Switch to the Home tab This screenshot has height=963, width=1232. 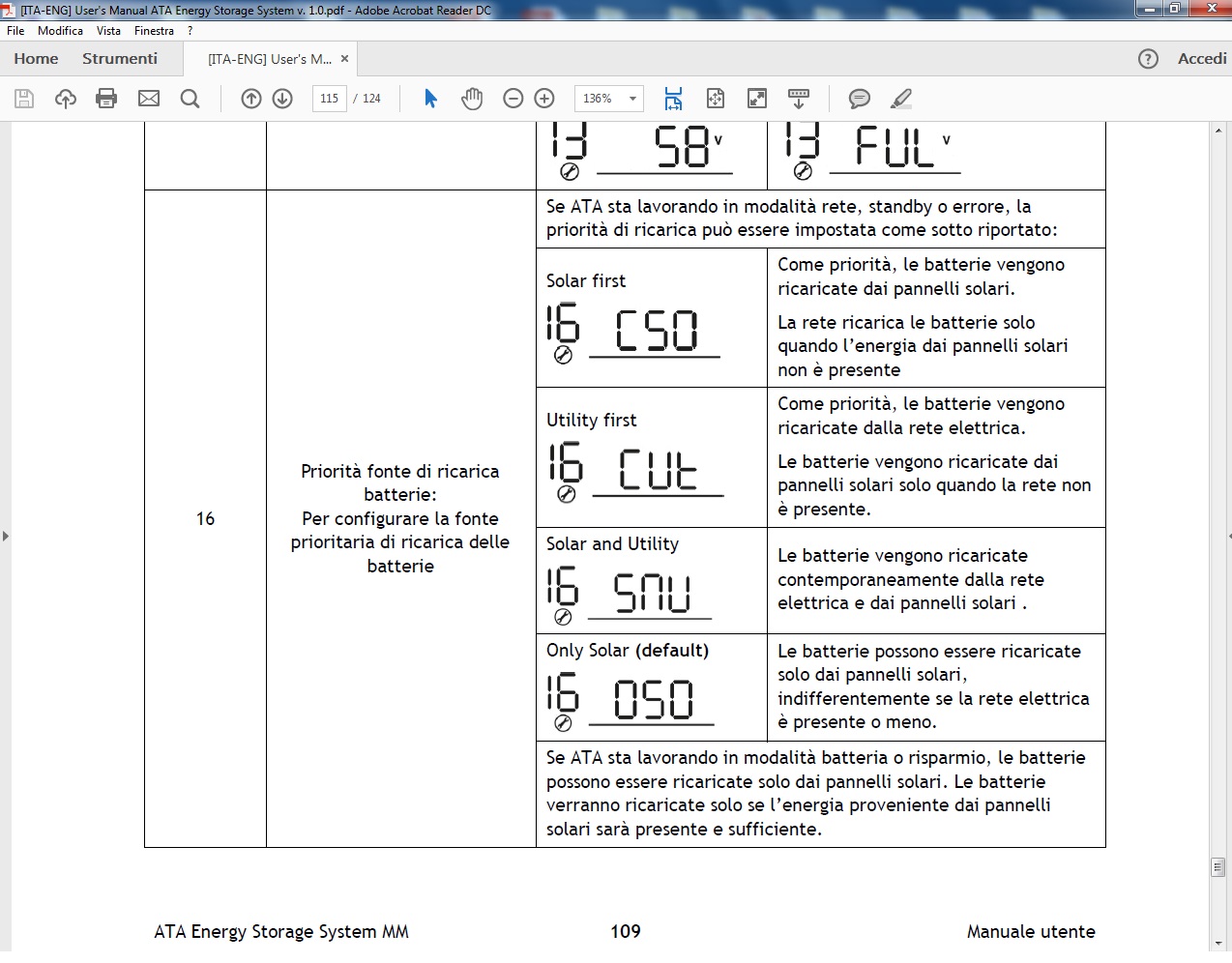[36, 59]
